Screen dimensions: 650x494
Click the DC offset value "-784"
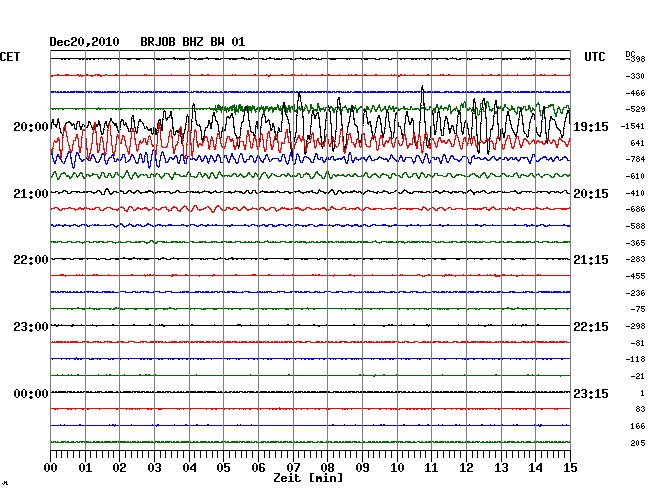[x=635, y=159]
